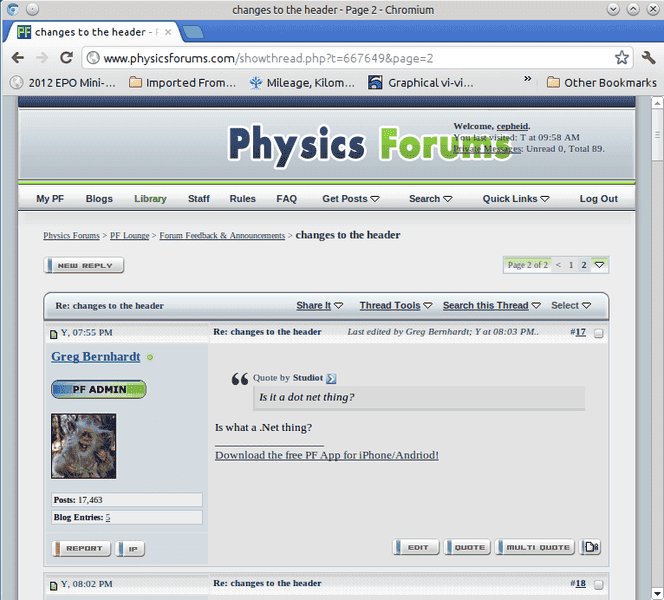664x600 pixels.
Task: Open the Blog Entries count 5 link
Action: click(x=108, y=517)
